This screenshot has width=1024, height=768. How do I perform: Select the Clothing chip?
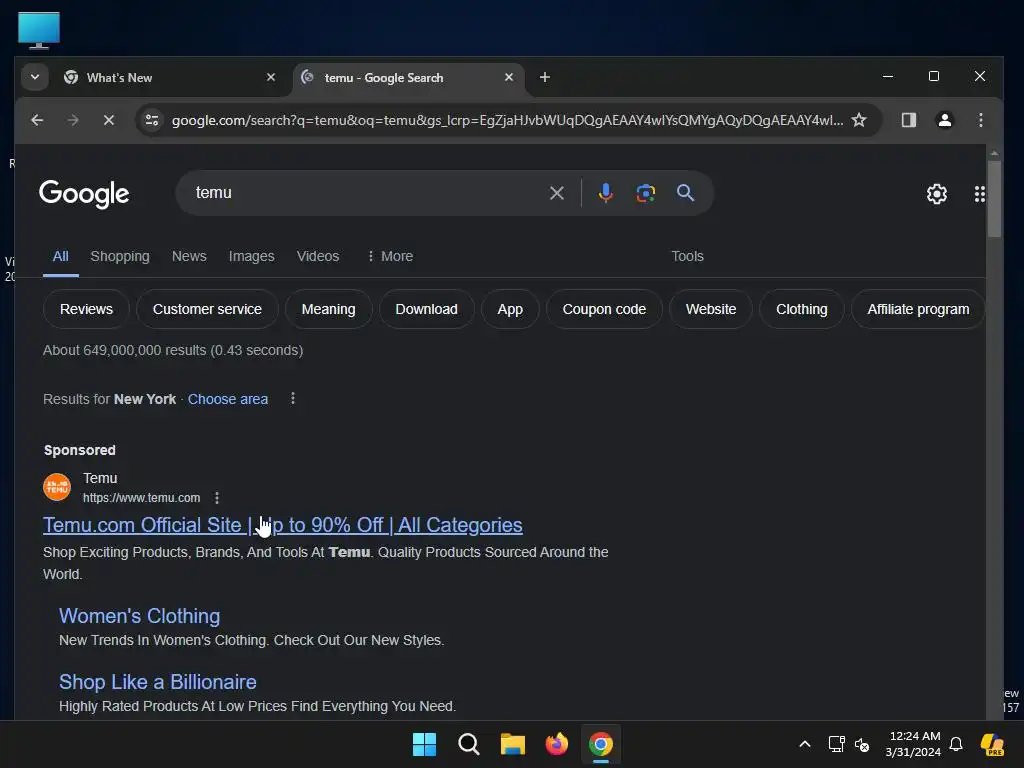(801, 309)
